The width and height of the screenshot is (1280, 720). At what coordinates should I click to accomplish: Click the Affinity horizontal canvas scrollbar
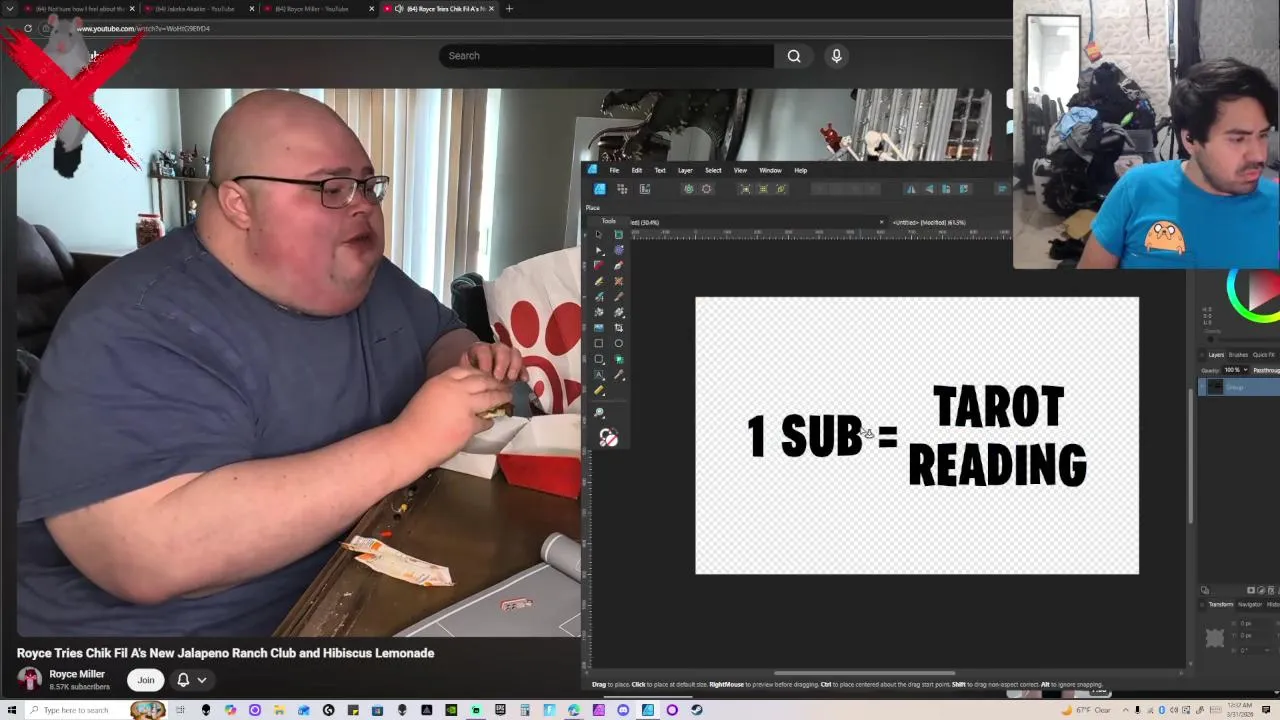point(864,673)
